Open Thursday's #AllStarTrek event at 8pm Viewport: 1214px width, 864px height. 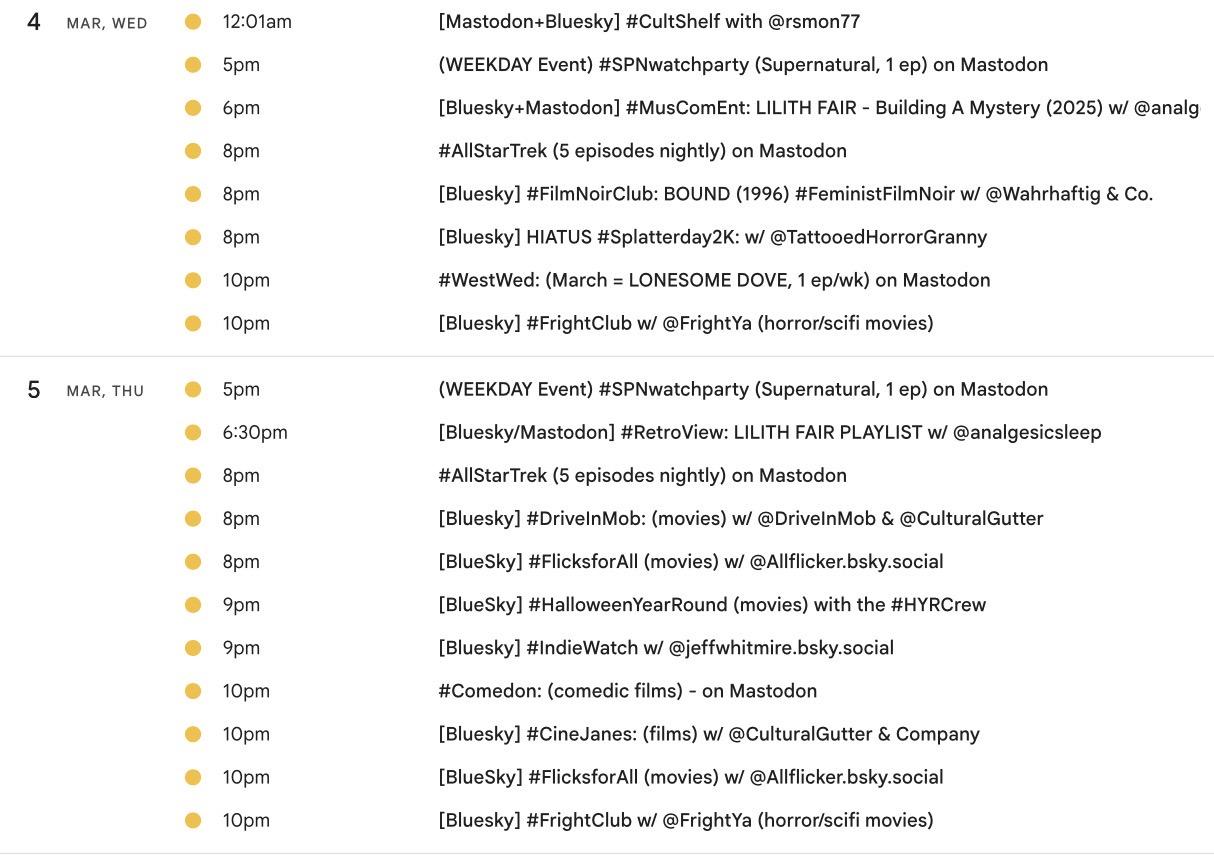pyautogui.click(x=642, y=476)
